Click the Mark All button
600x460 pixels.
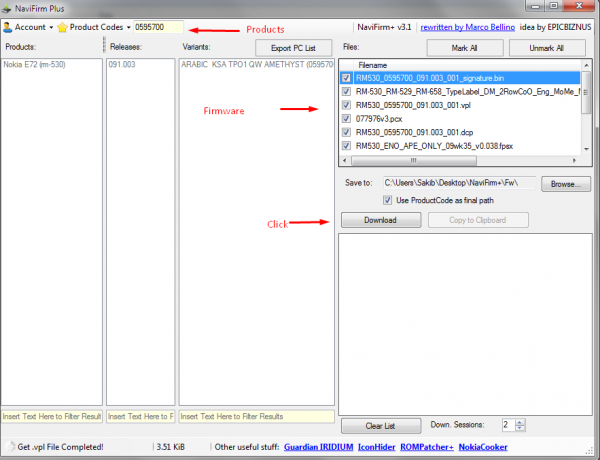point(465,48)
